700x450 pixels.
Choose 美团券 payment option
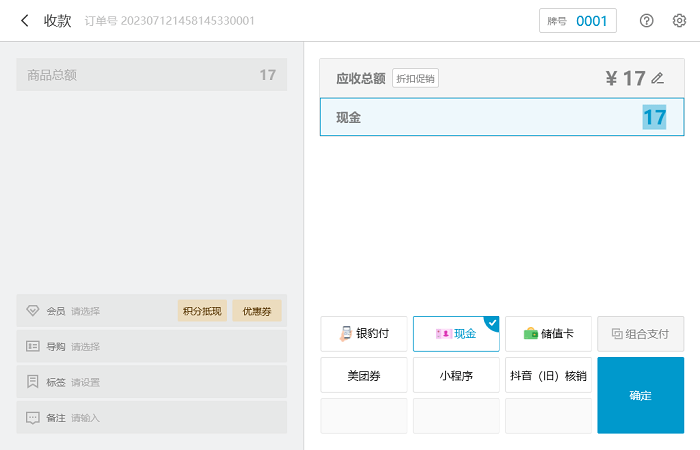point(364,376)
